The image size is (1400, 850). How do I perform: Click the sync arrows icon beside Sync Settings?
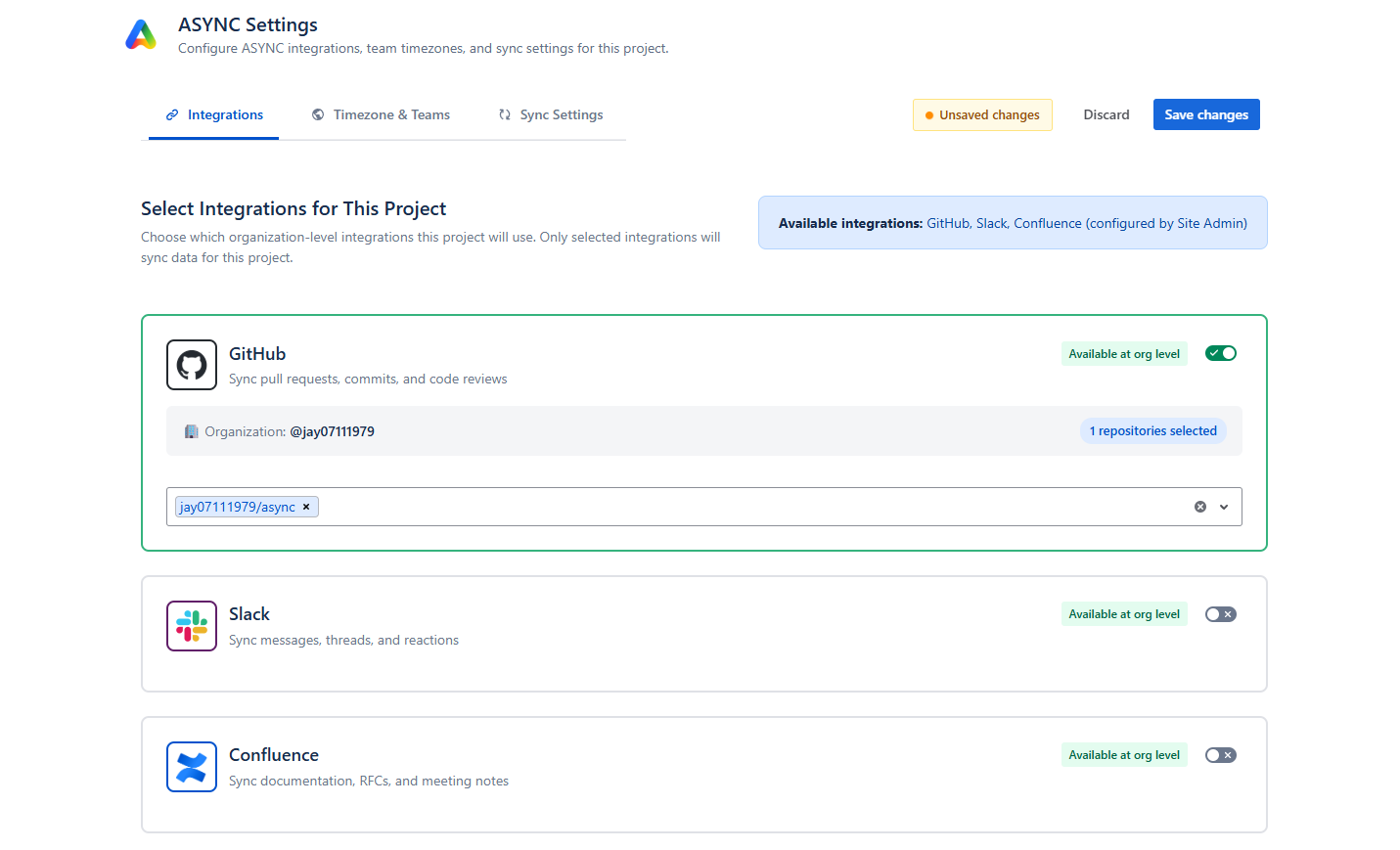click(x=504, y=114)
